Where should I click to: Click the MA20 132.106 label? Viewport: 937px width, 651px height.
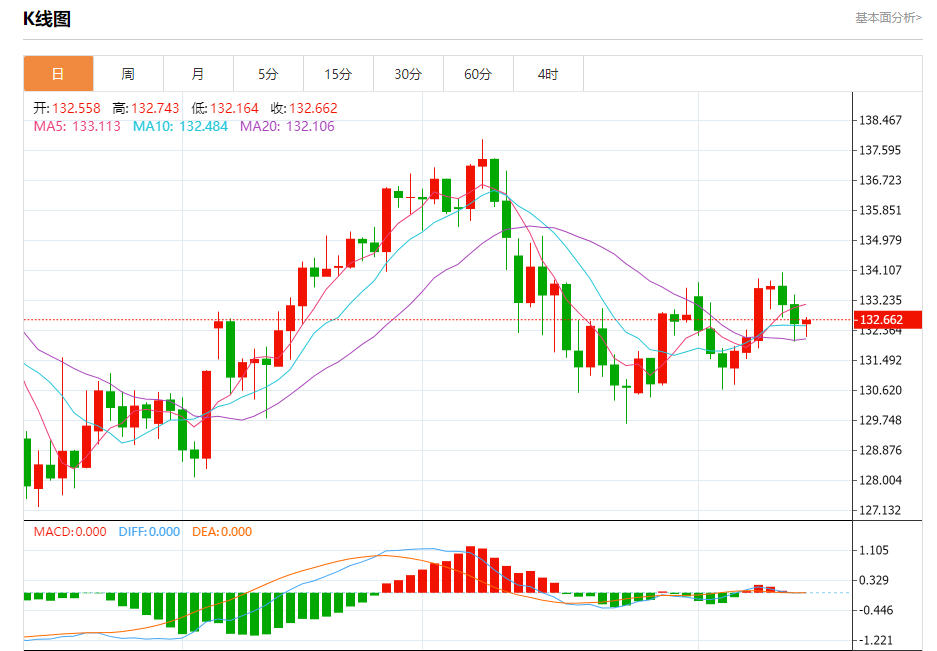coord(287,126)
